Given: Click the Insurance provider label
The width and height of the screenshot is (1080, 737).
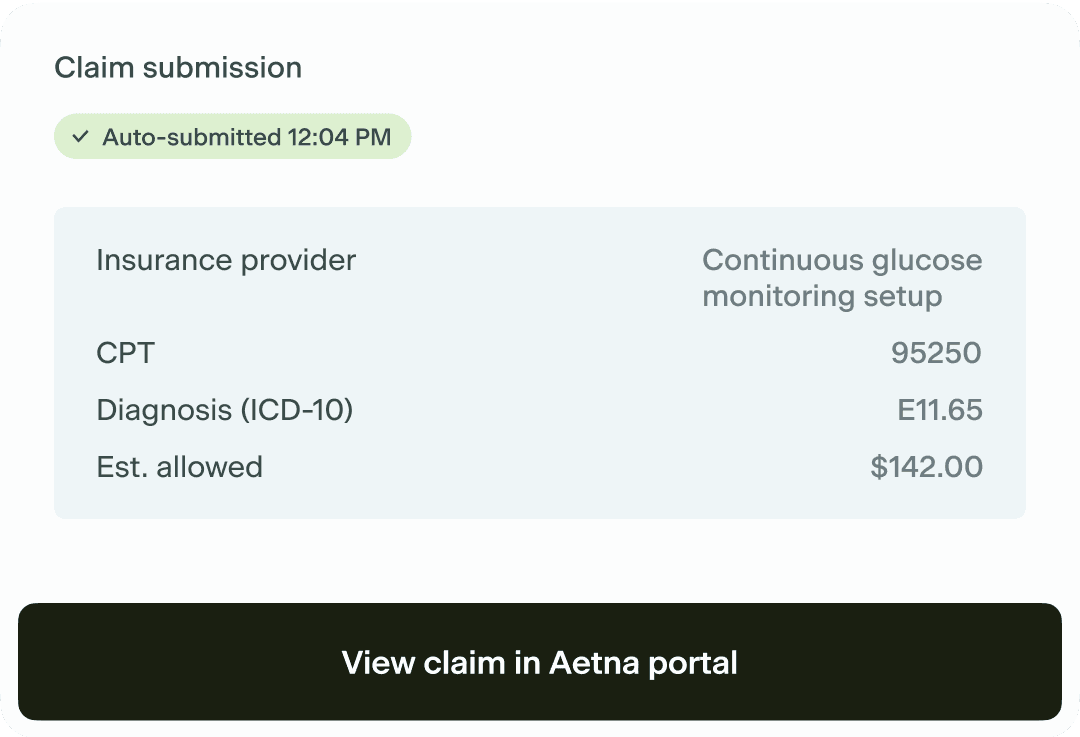Looking at the screenshot, I should pos(226,261).
